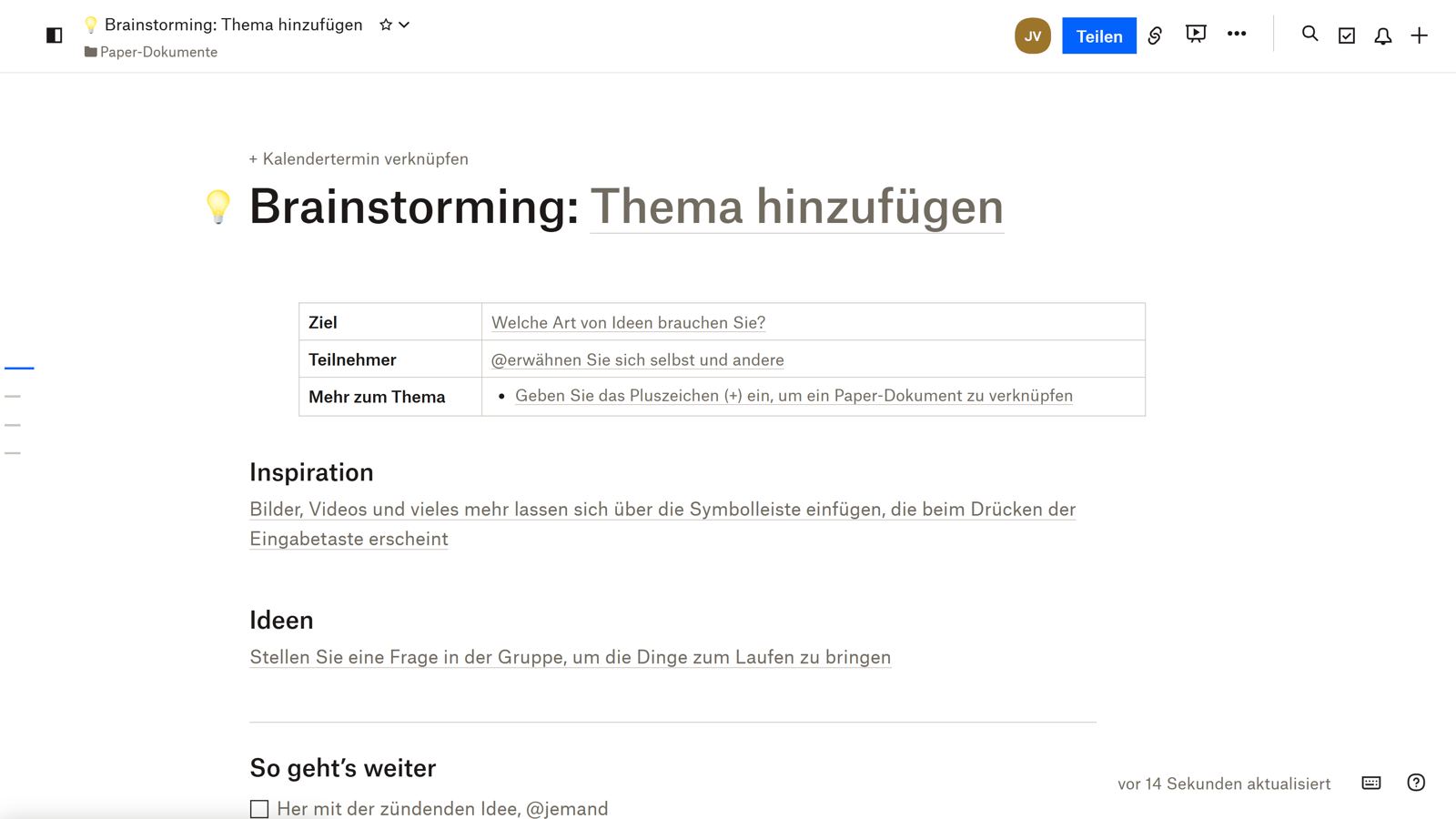Open notifications via the bell icon

tap(1382, 35)
